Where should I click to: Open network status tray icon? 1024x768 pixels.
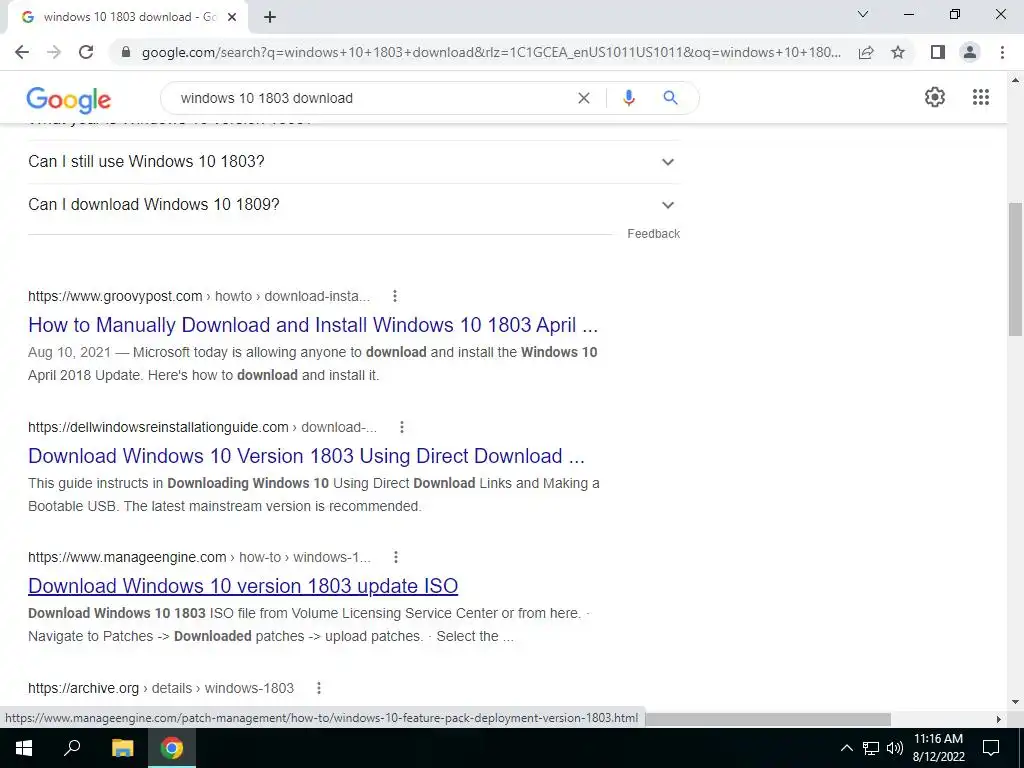[871, 748]
